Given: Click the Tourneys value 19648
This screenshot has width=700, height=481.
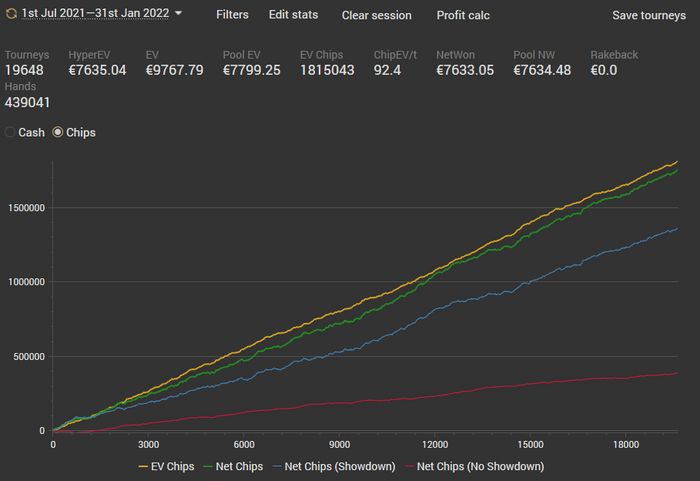Looking at the screenshot, I should [24, 70].
